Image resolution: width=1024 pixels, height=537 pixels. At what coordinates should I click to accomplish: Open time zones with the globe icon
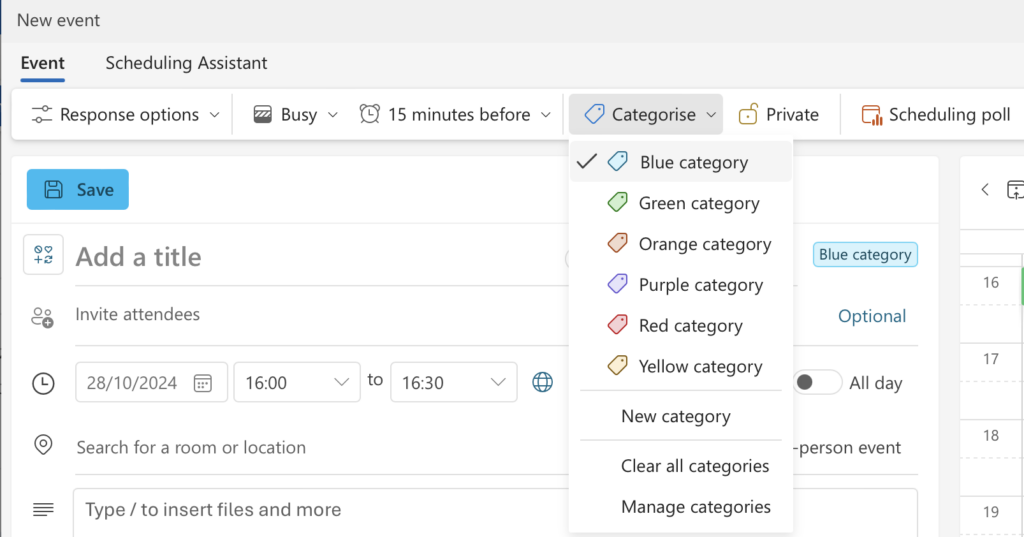pos(542,382)
